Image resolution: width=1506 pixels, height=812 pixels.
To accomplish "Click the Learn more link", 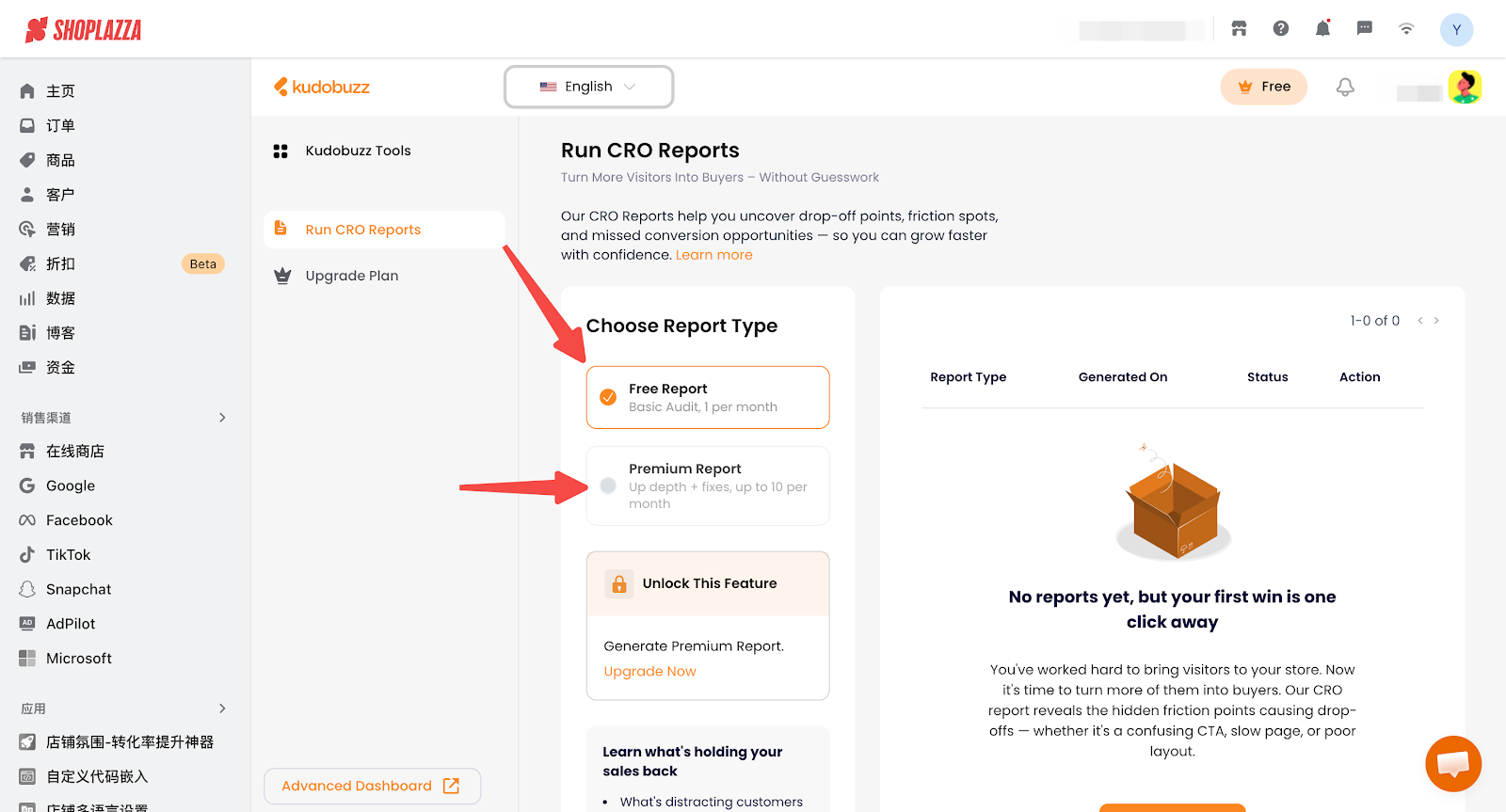I will (x=713, y=255).
